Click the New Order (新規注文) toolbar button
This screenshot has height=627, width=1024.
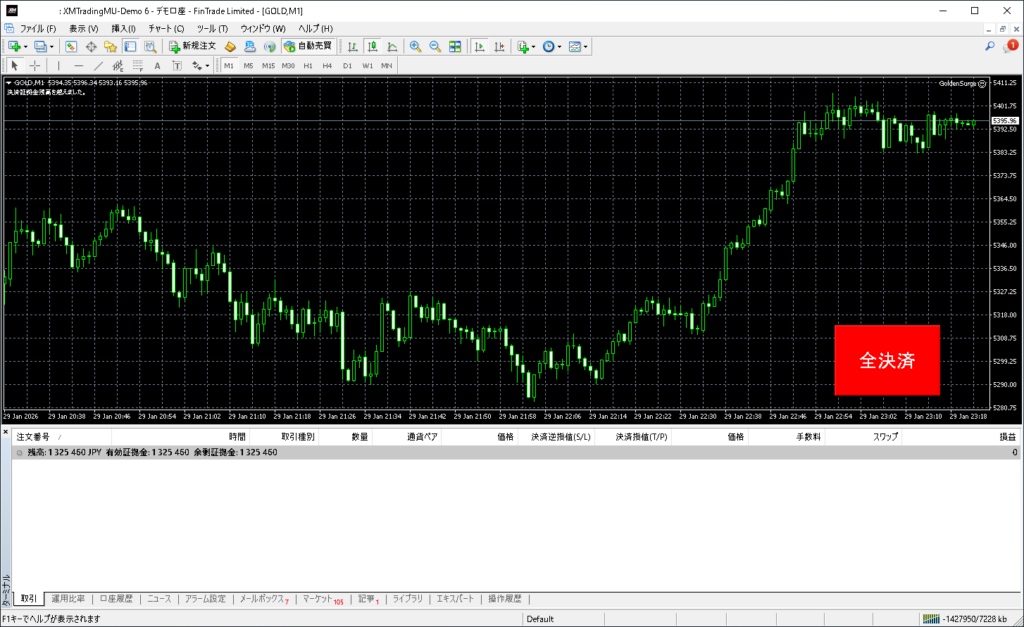click(x=191, y=46)
